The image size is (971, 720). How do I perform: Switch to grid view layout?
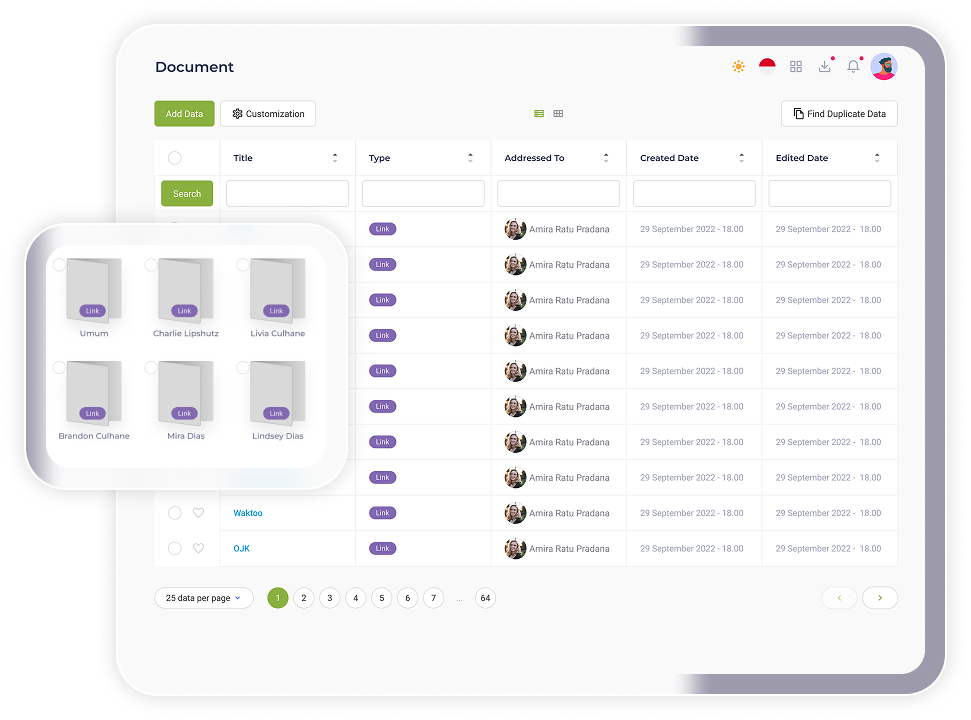point(558,114)
